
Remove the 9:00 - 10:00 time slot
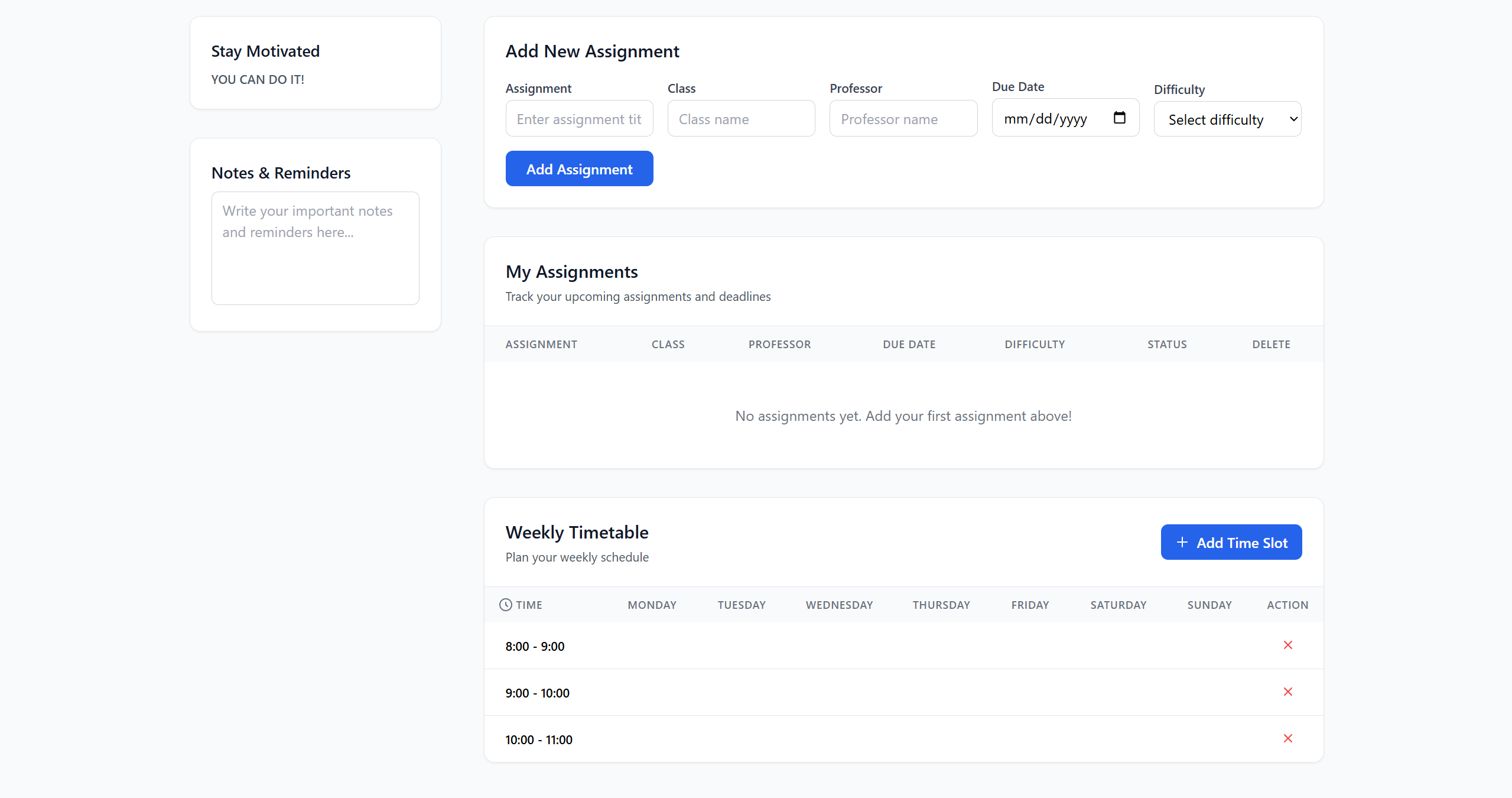tap(1287, 692)
